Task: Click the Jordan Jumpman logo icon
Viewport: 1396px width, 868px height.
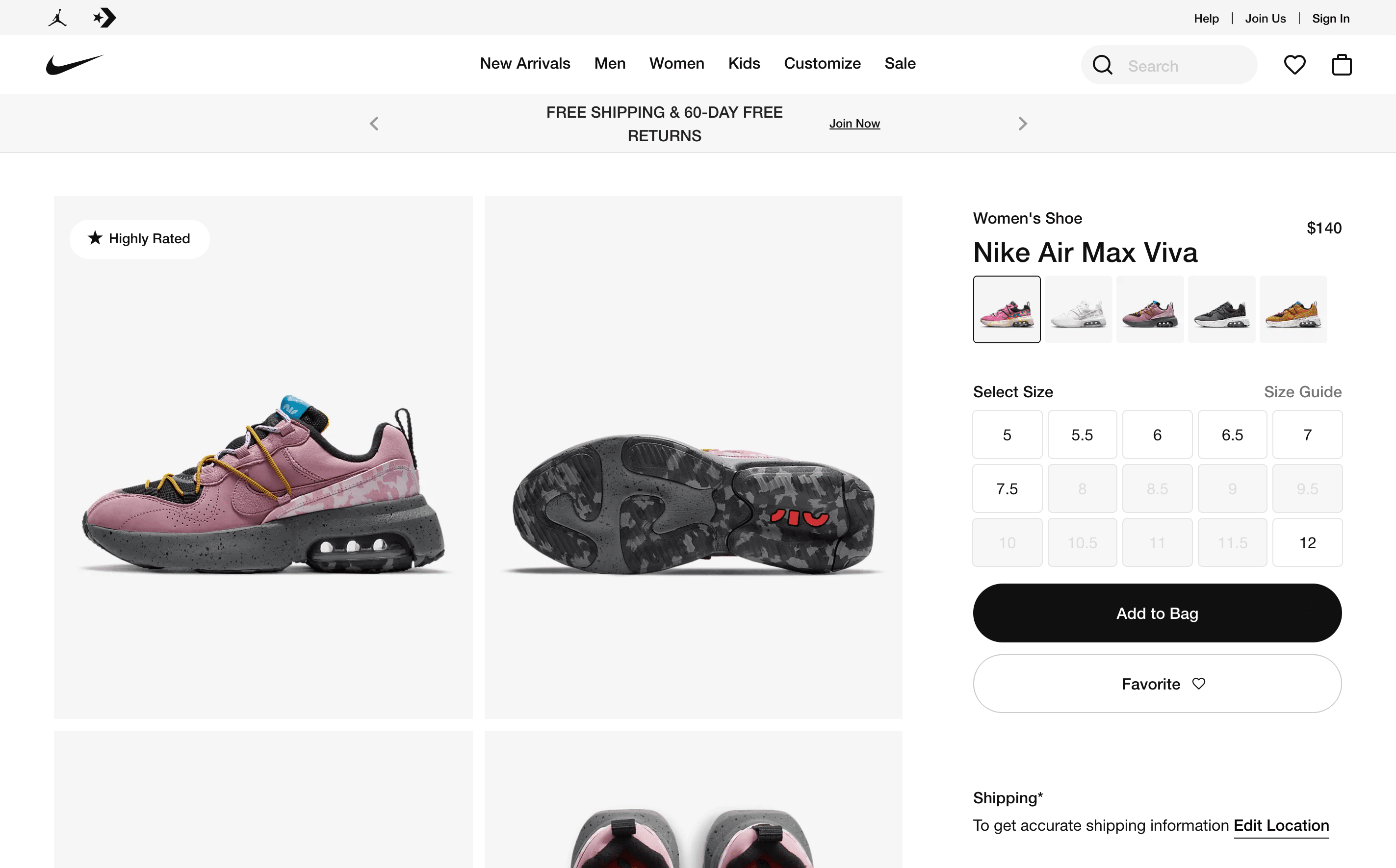Action: pos(57,18)
